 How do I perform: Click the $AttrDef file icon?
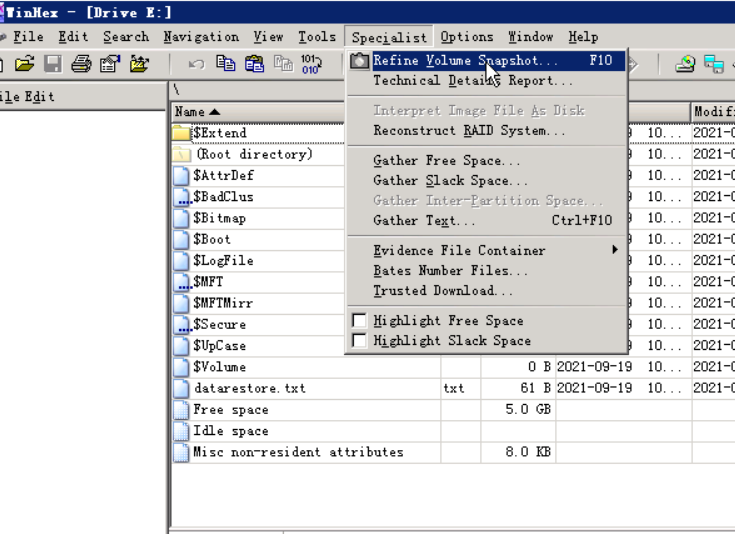181,176
